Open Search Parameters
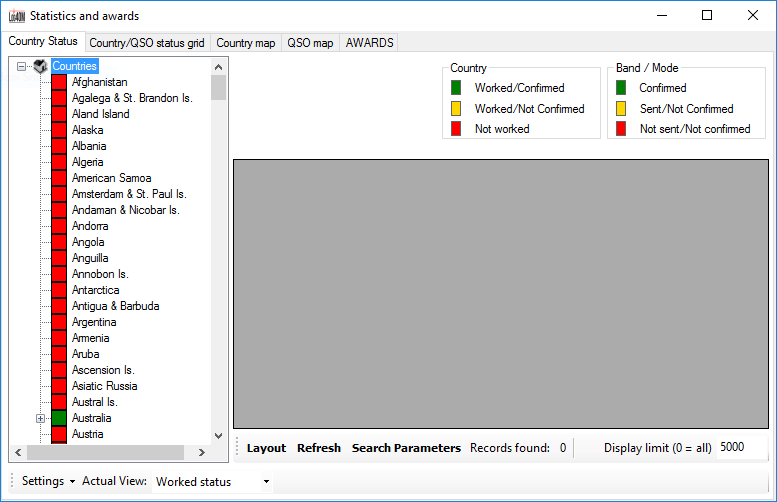 406,448
